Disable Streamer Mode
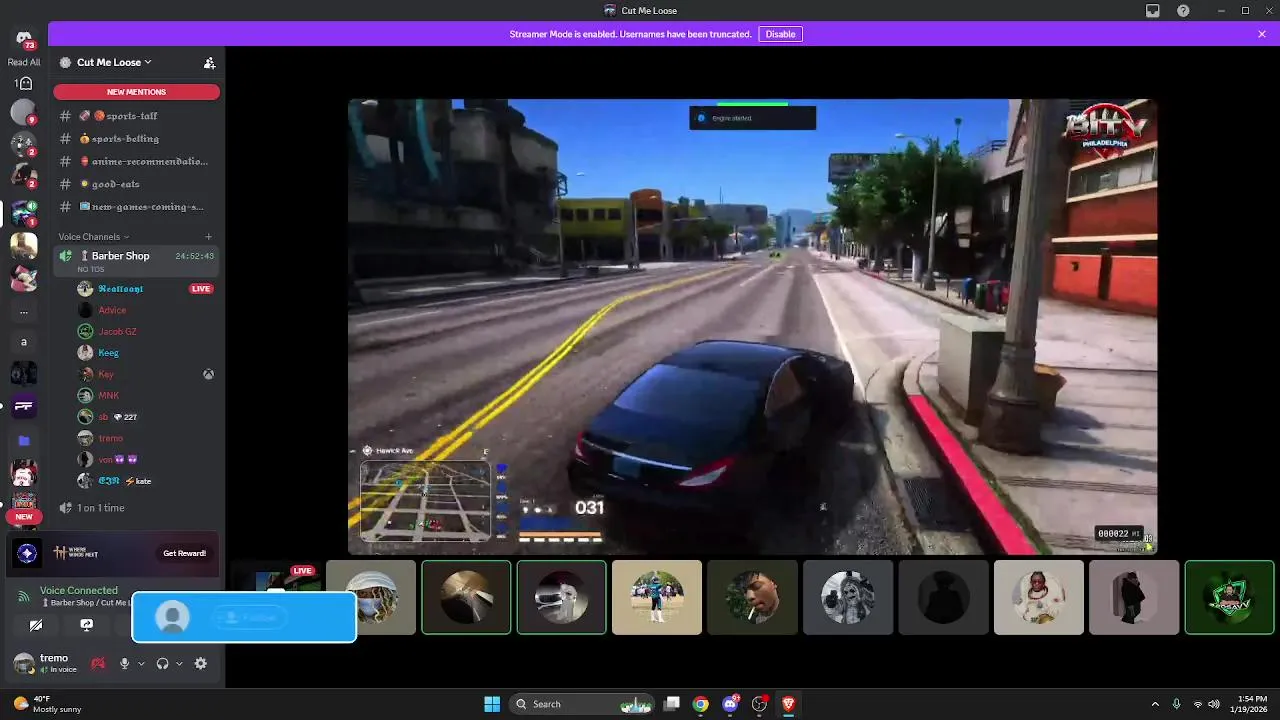 click(x=780, y=34)
